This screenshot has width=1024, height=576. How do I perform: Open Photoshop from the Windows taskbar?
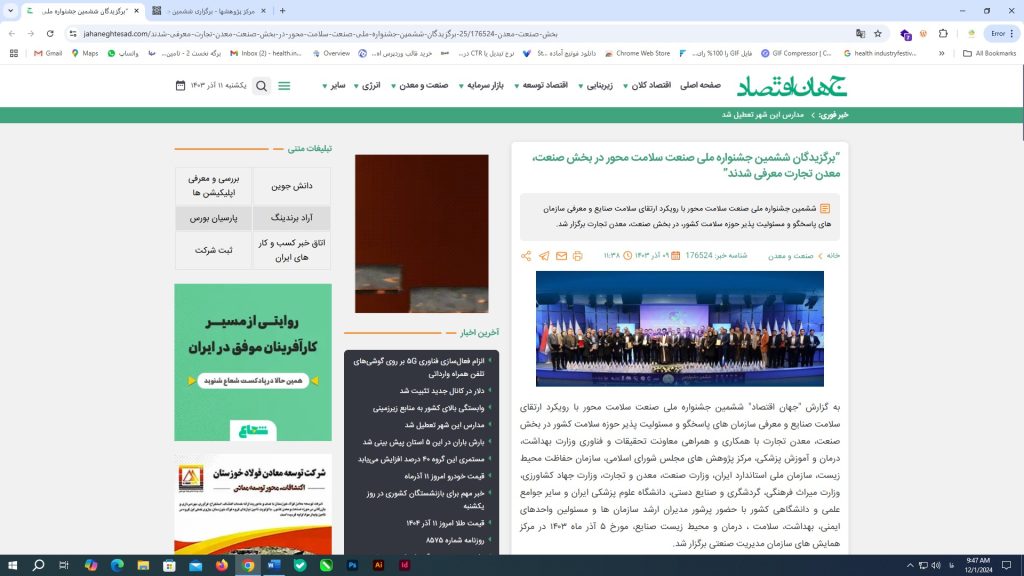coord(353,565)
